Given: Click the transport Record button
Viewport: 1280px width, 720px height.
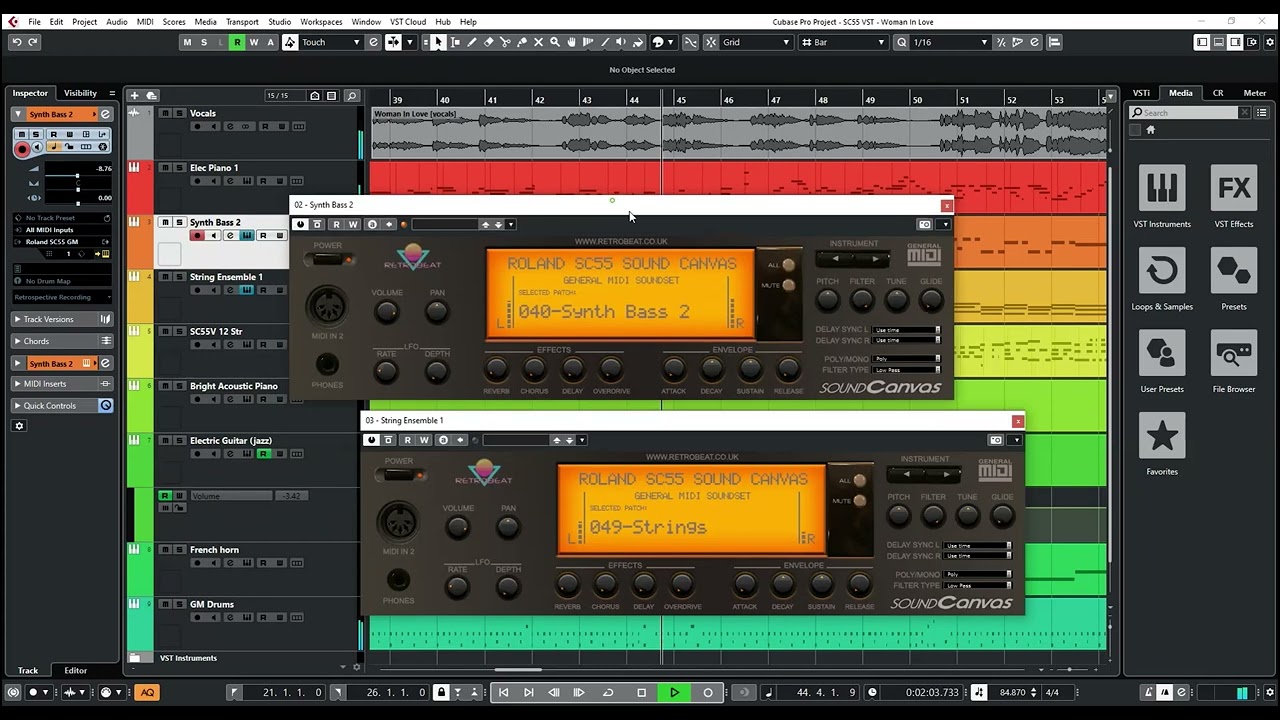Looking at the screenshot, I should (x=708, y=692).
